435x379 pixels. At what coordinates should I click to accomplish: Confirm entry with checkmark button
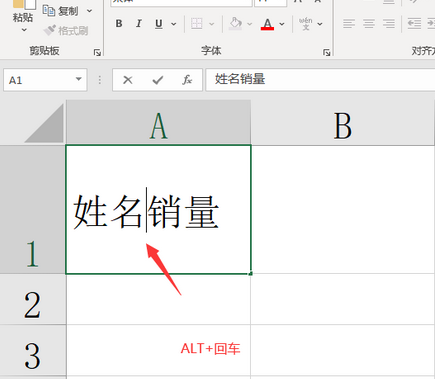pyautogui.click(x=158, y=80)
